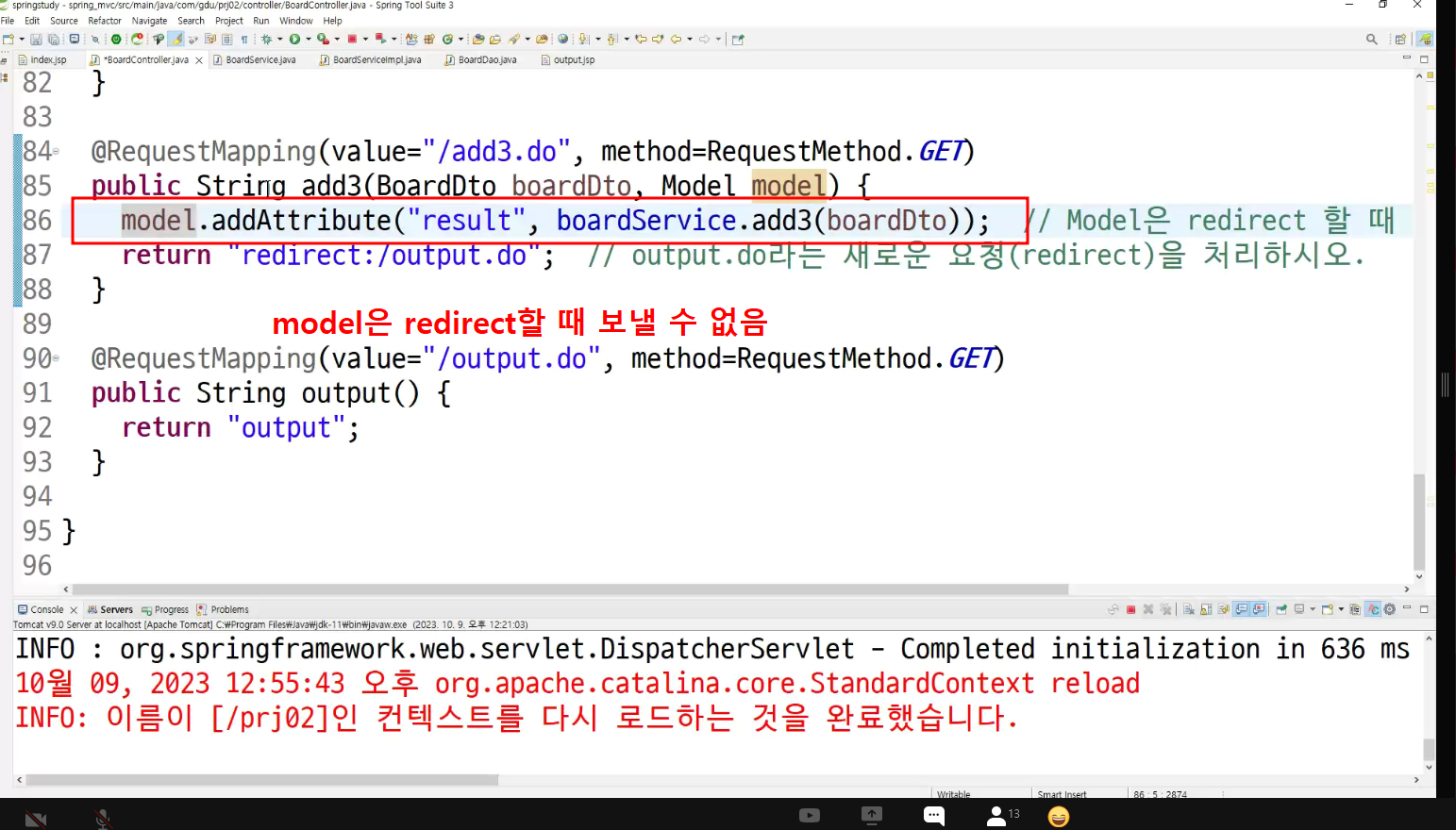Minimize the Console panel
The image size is (1456, 830).
[x=1407, y=608]
